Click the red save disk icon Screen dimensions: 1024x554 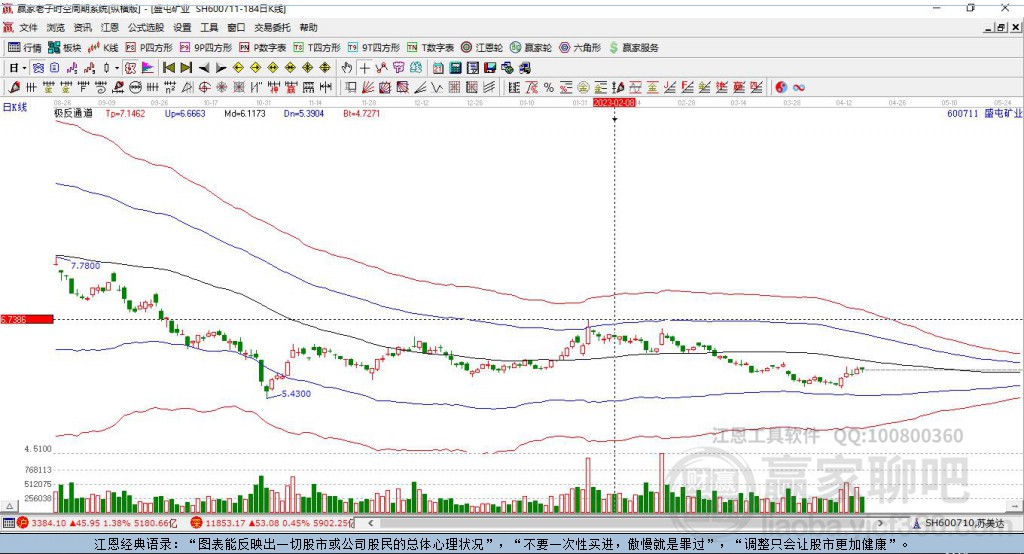pos(490,68)
